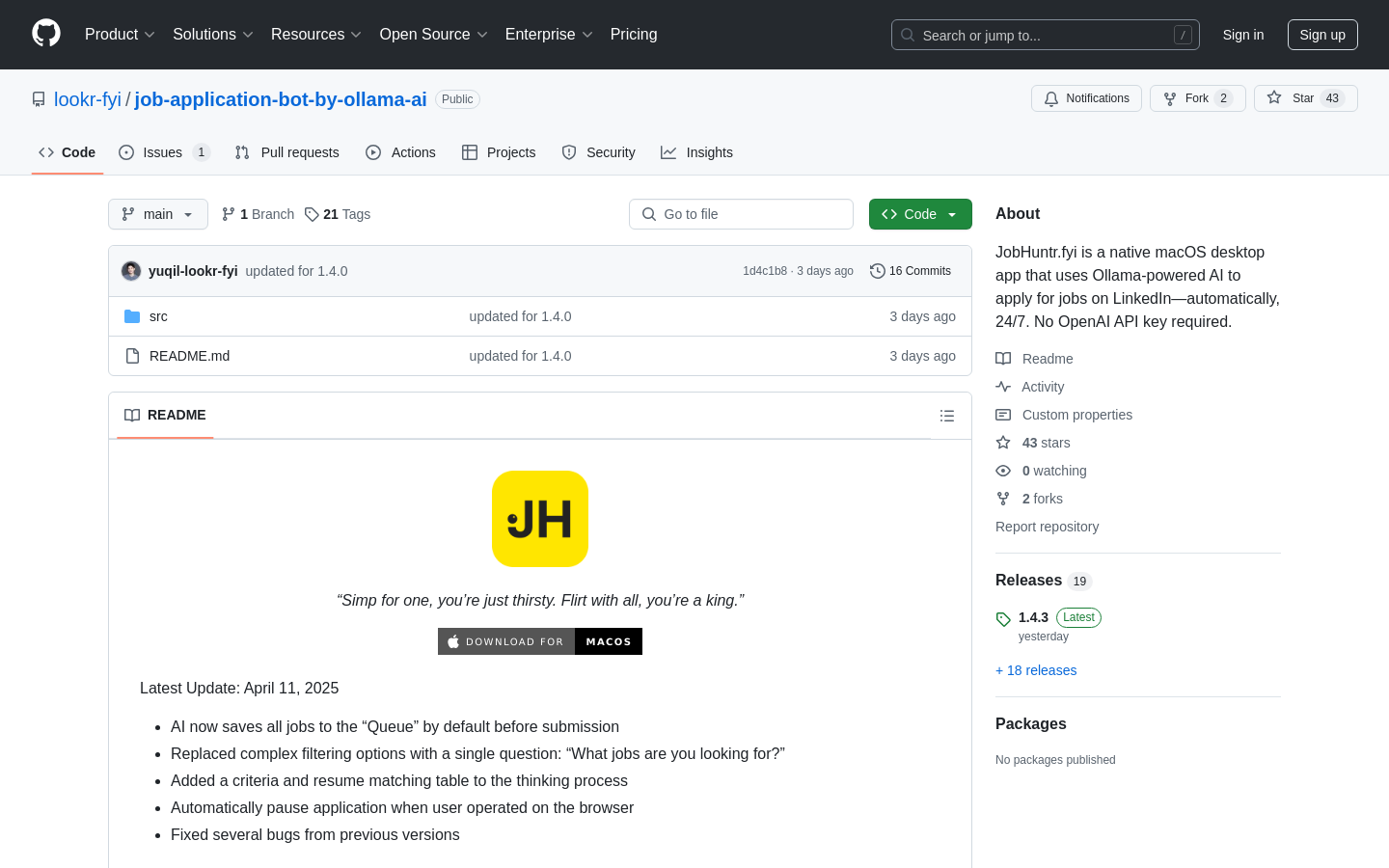Click the Sign in link

tap(1243, 35)
